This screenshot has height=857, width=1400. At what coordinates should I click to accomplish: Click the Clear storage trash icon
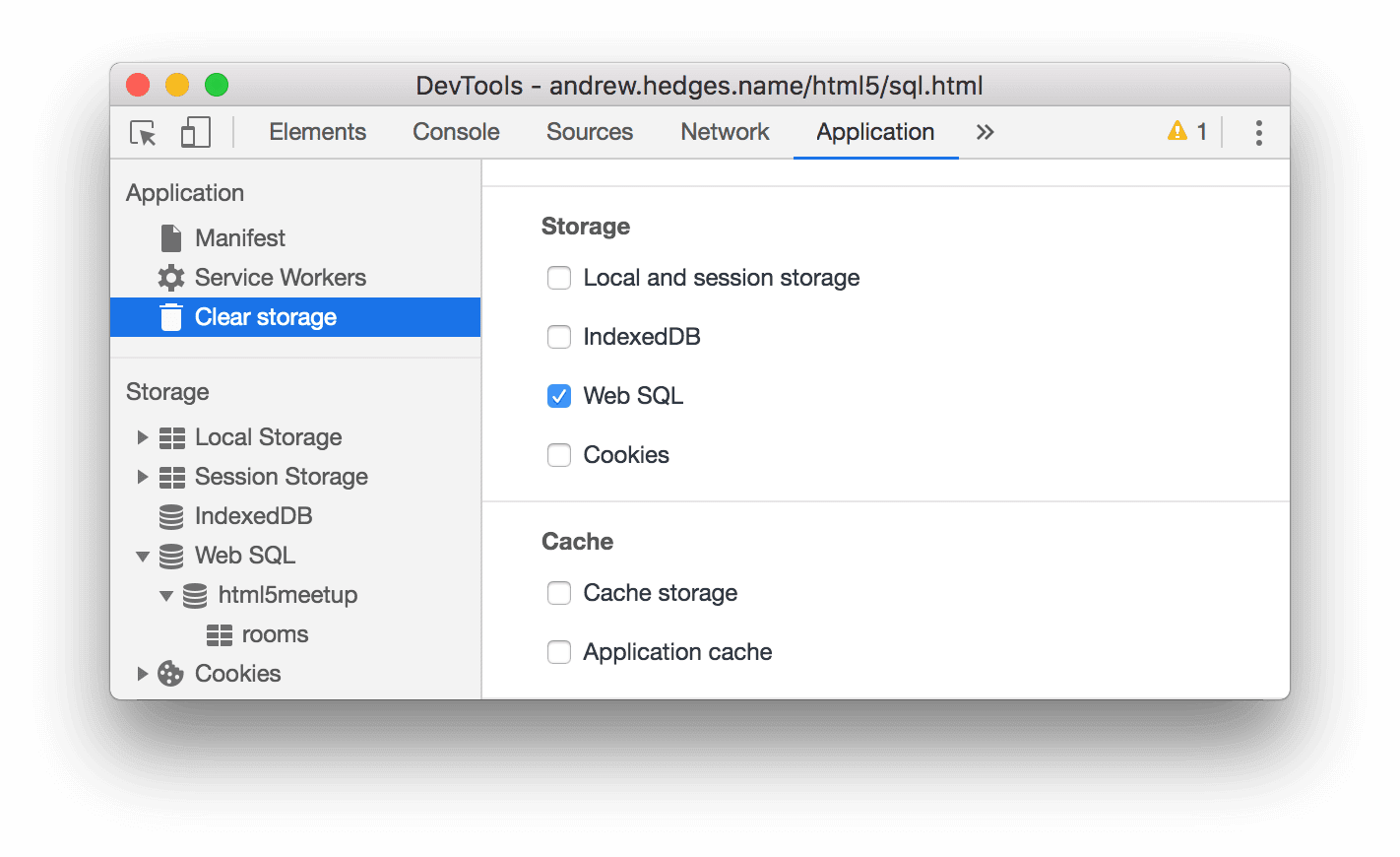(169, 316)
